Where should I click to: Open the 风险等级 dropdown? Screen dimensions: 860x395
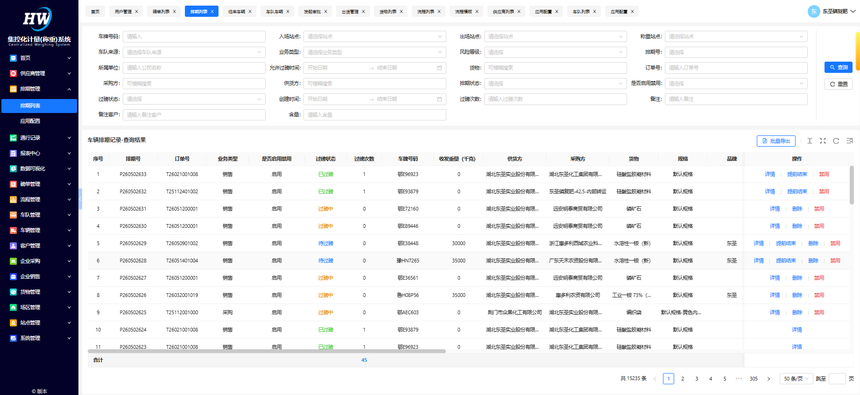pos(555,52)
